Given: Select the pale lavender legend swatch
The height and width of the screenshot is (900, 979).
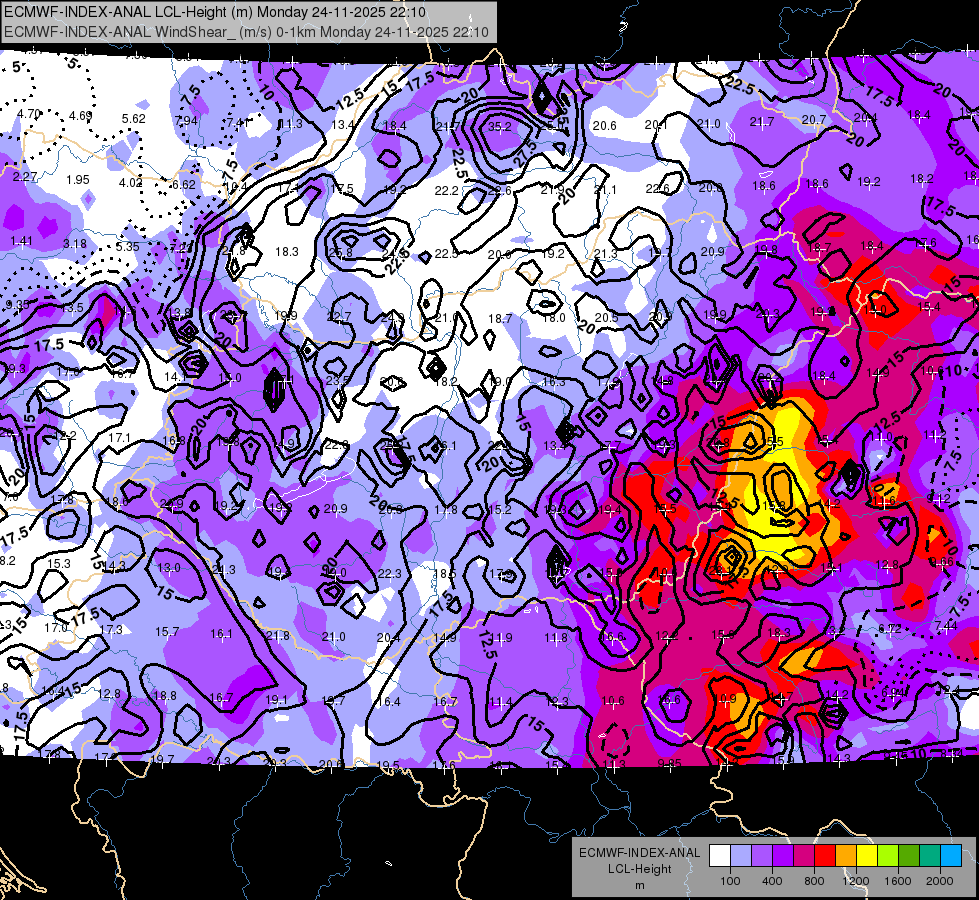Looking at the screenshot, I should pos(741,856).
